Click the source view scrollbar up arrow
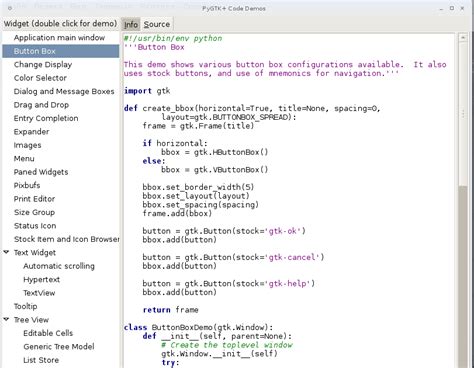Image resolution: width=474 pixels, height=368 pixels. pyautogui.click(x=463, y=37)
